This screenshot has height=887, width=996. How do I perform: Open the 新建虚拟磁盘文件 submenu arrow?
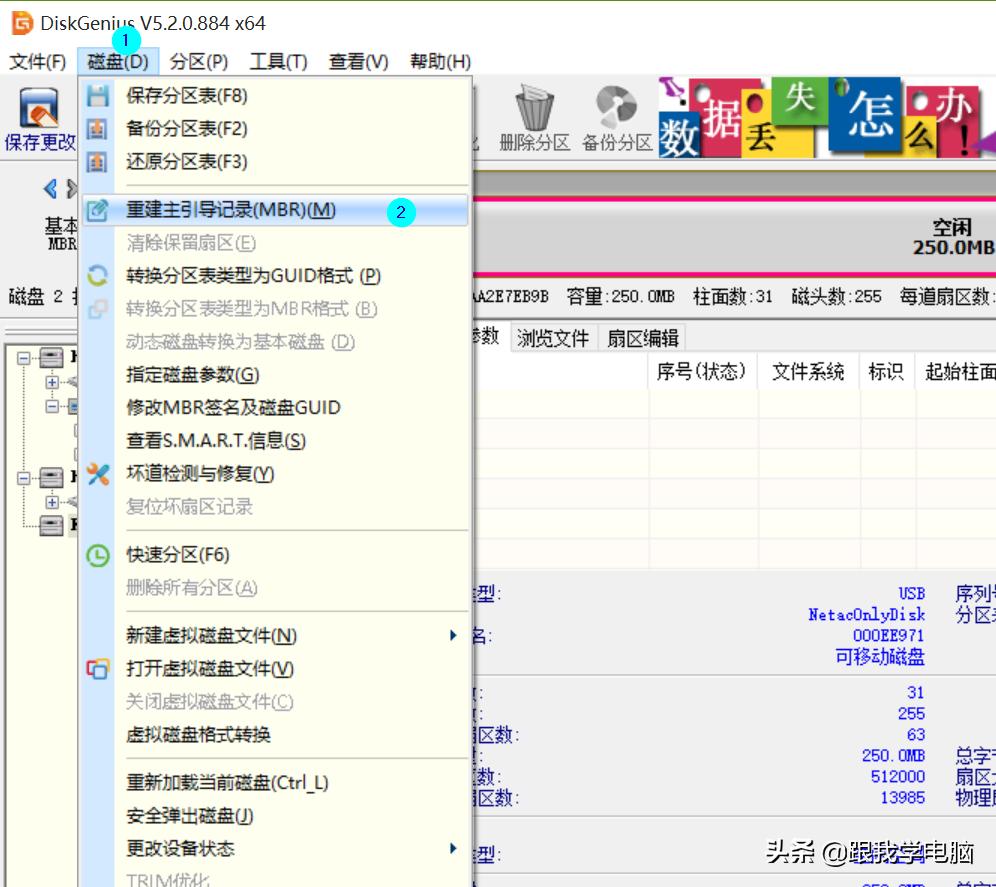tap(452, 635)
